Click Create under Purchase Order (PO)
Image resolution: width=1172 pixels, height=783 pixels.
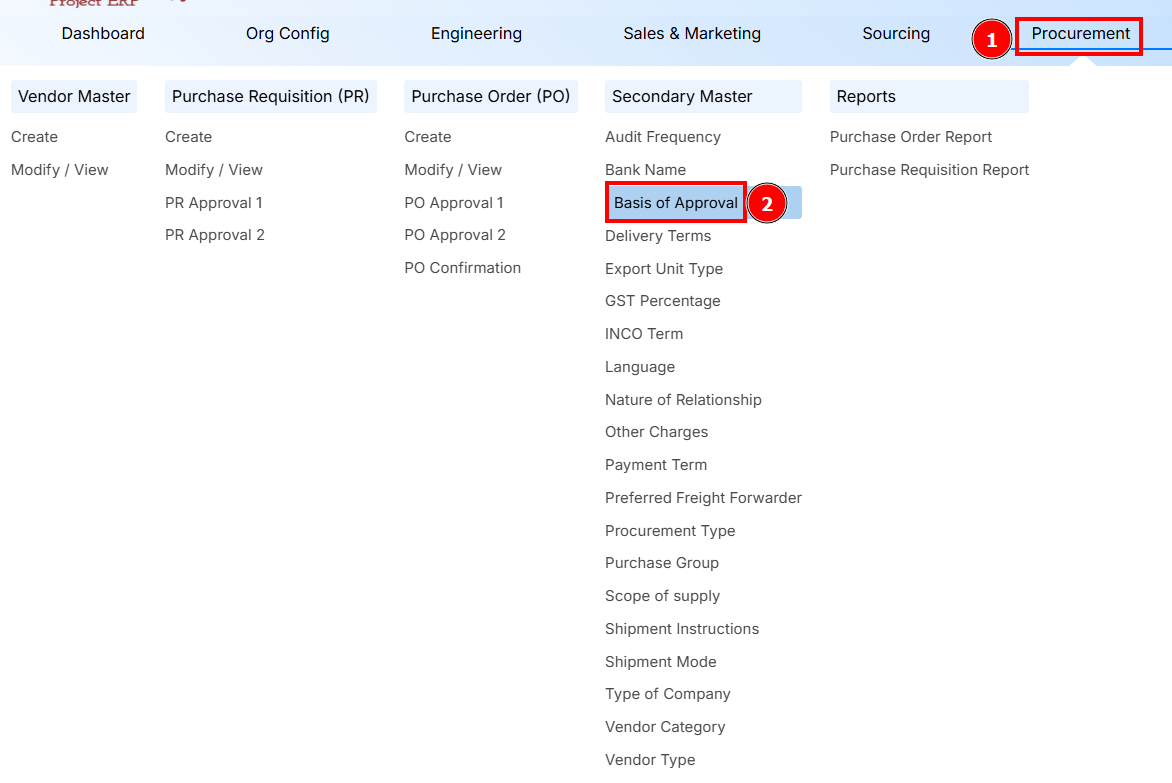pos(428,137)
